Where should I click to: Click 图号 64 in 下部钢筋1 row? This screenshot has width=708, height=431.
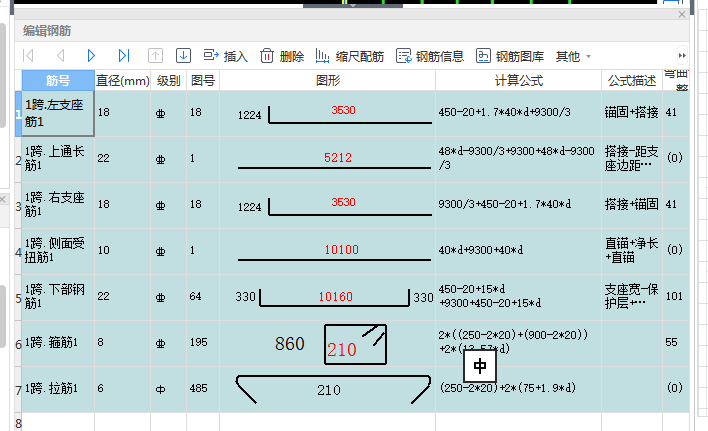click(196, 297)
